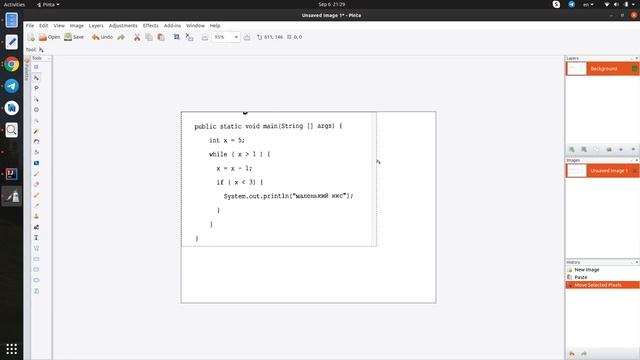Select the Rectangle Select tool
The width and height of the screenshot is (640, 360).
point(36,67)
